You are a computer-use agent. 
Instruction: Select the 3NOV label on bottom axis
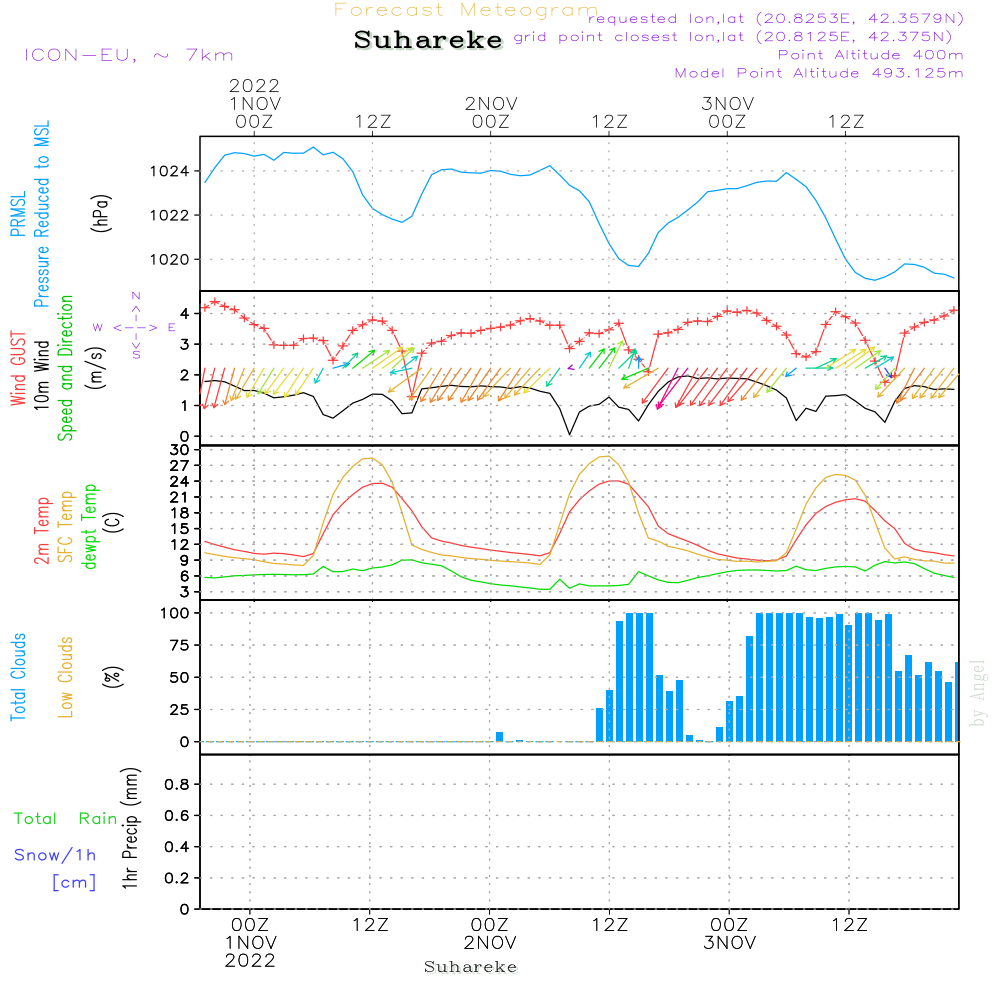pyautogui.click(x=728, y=943)
